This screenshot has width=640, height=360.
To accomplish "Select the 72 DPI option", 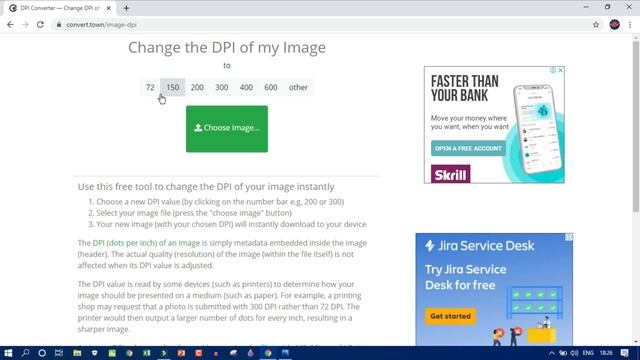I will 150,87.
